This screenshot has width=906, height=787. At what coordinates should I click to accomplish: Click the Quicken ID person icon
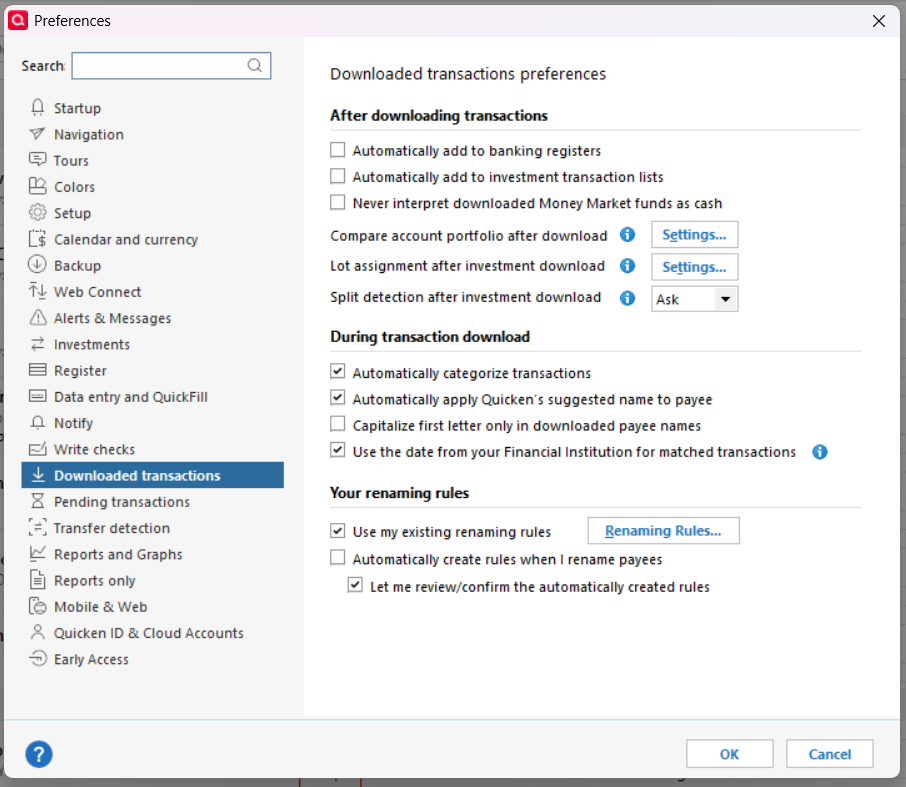[38, 632]
